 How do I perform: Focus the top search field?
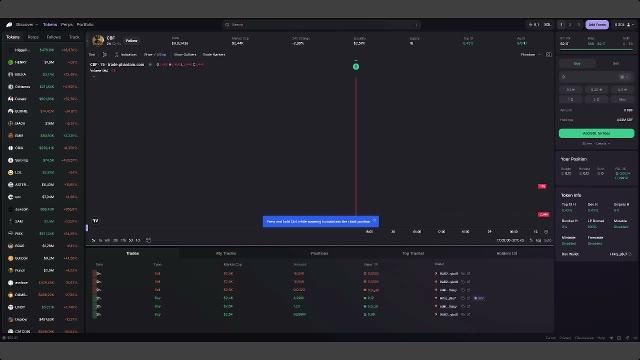click(322, 25)
